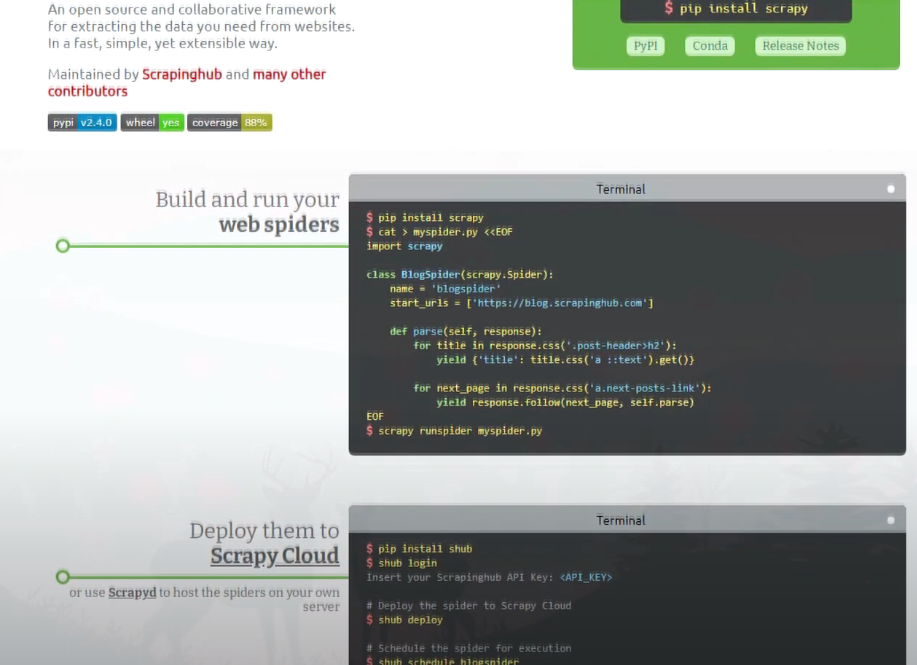This screenshot has height=665, width=917.
Task: Click the <API_KEY> placeholder text
Action: pyautogui.click(x=585, y=577)
